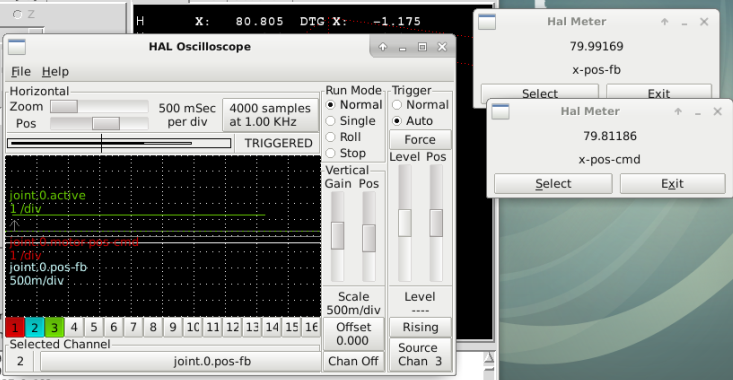
Task: Enable channel 7
Action: (133, 327)
